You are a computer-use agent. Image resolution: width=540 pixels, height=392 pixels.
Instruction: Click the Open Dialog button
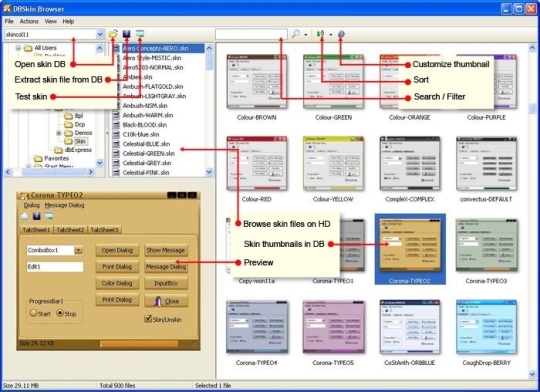[117, 250]
